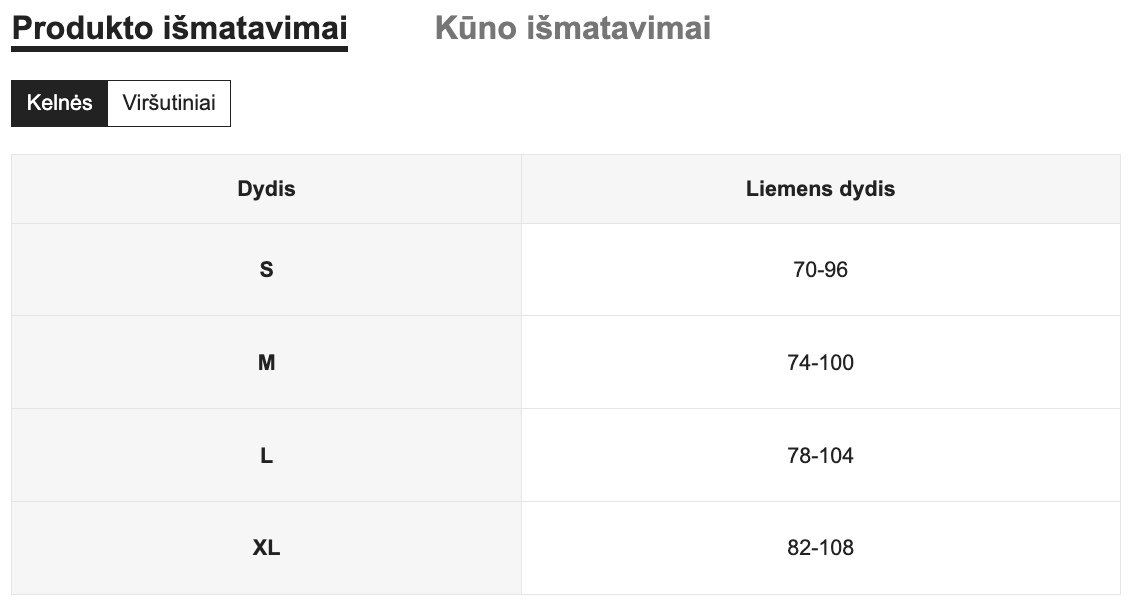The height and width of the screenshot is (604, 1128).
Task: Click the waist range for size S
Action: coord(820,269)
